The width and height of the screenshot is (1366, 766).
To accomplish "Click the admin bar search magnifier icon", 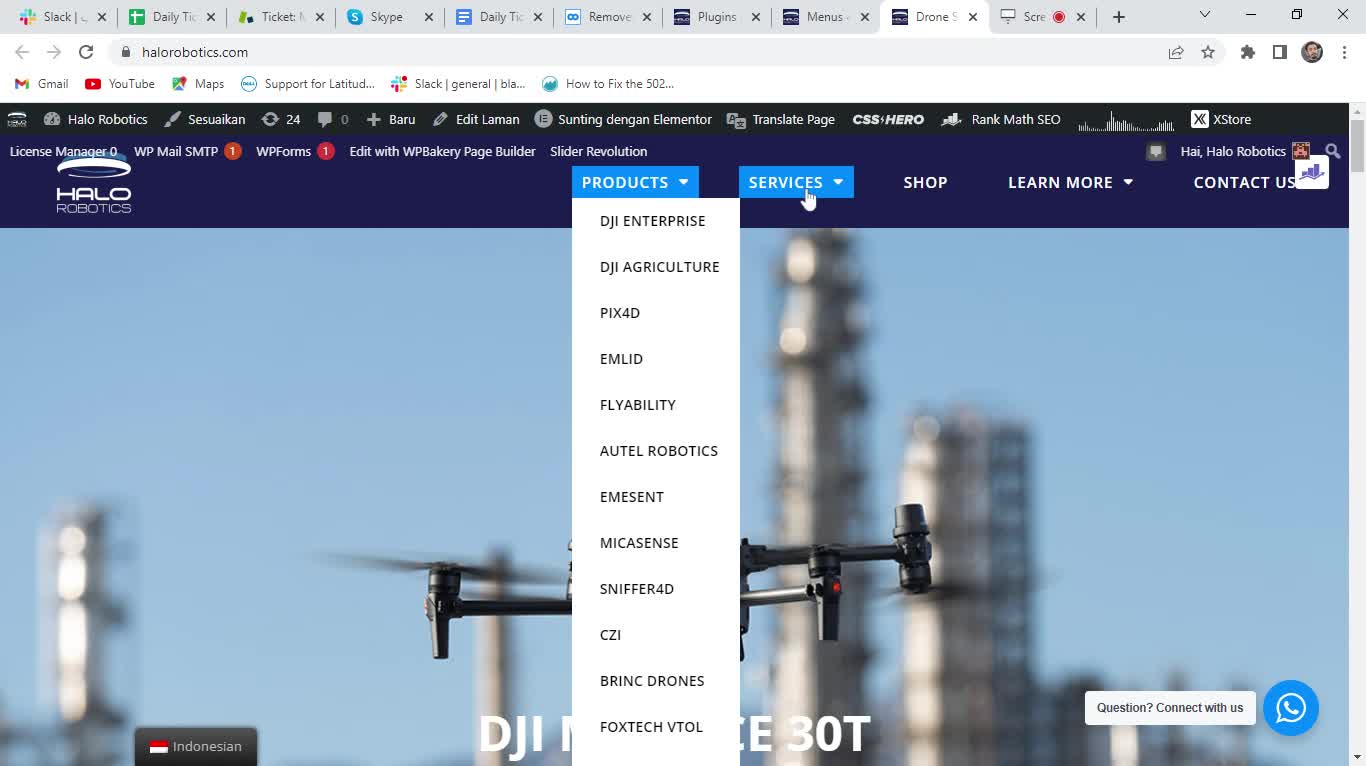I will pyautogui.click(x=1332, y=151).
